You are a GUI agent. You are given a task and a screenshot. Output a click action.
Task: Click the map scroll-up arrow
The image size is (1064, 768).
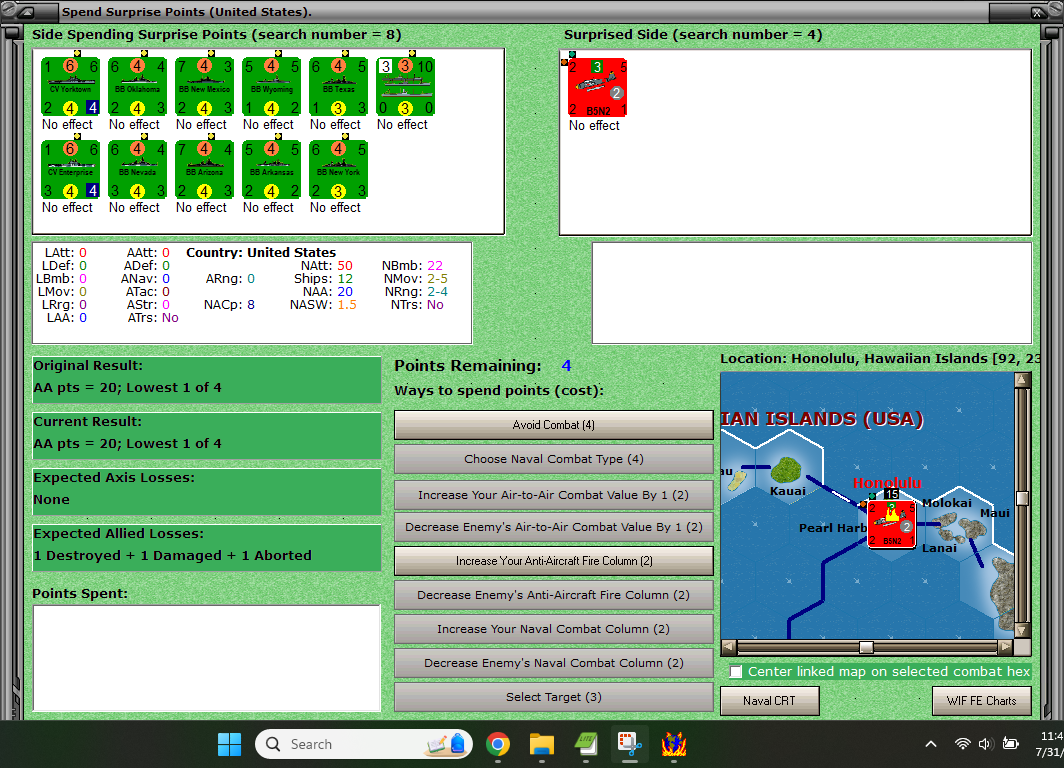(x=1022, y=380)
